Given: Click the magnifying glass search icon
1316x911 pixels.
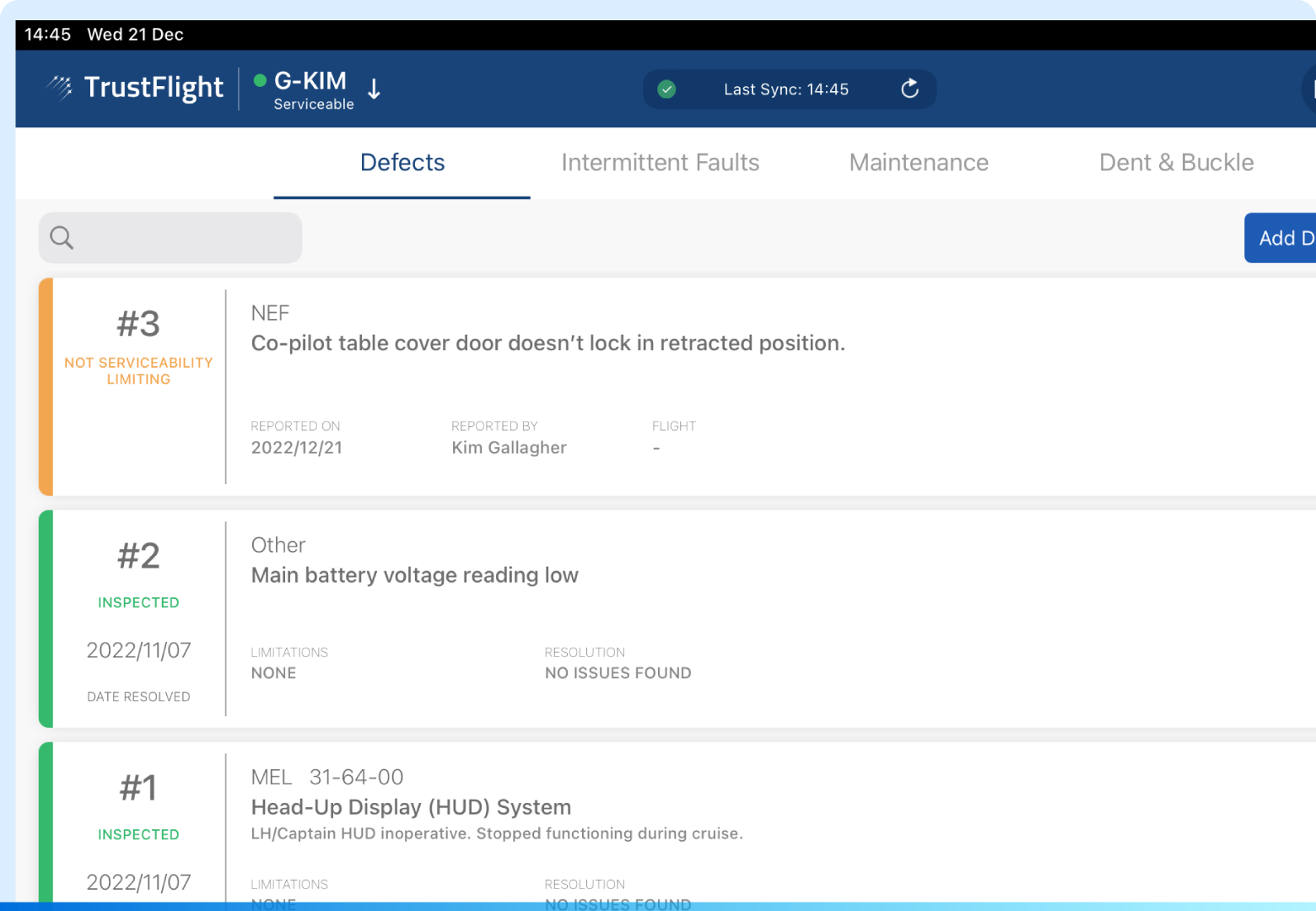Looking at the screenshot, I should pos(62,238).
